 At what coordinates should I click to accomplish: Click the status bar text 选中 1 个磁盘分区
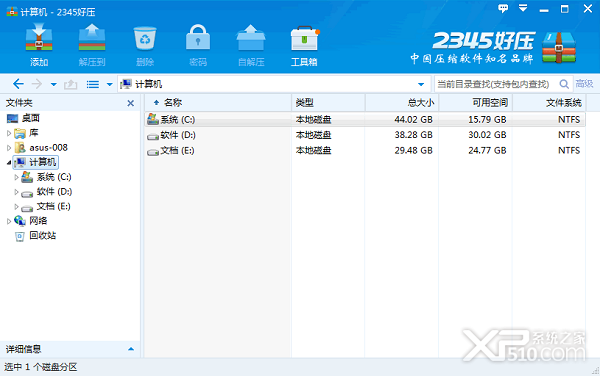pos(41,367)
